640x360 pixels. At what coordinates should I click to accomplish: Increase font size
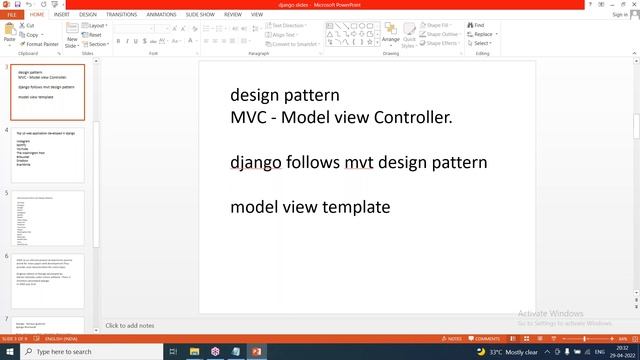pyautogui.click(x=174, y=29)
